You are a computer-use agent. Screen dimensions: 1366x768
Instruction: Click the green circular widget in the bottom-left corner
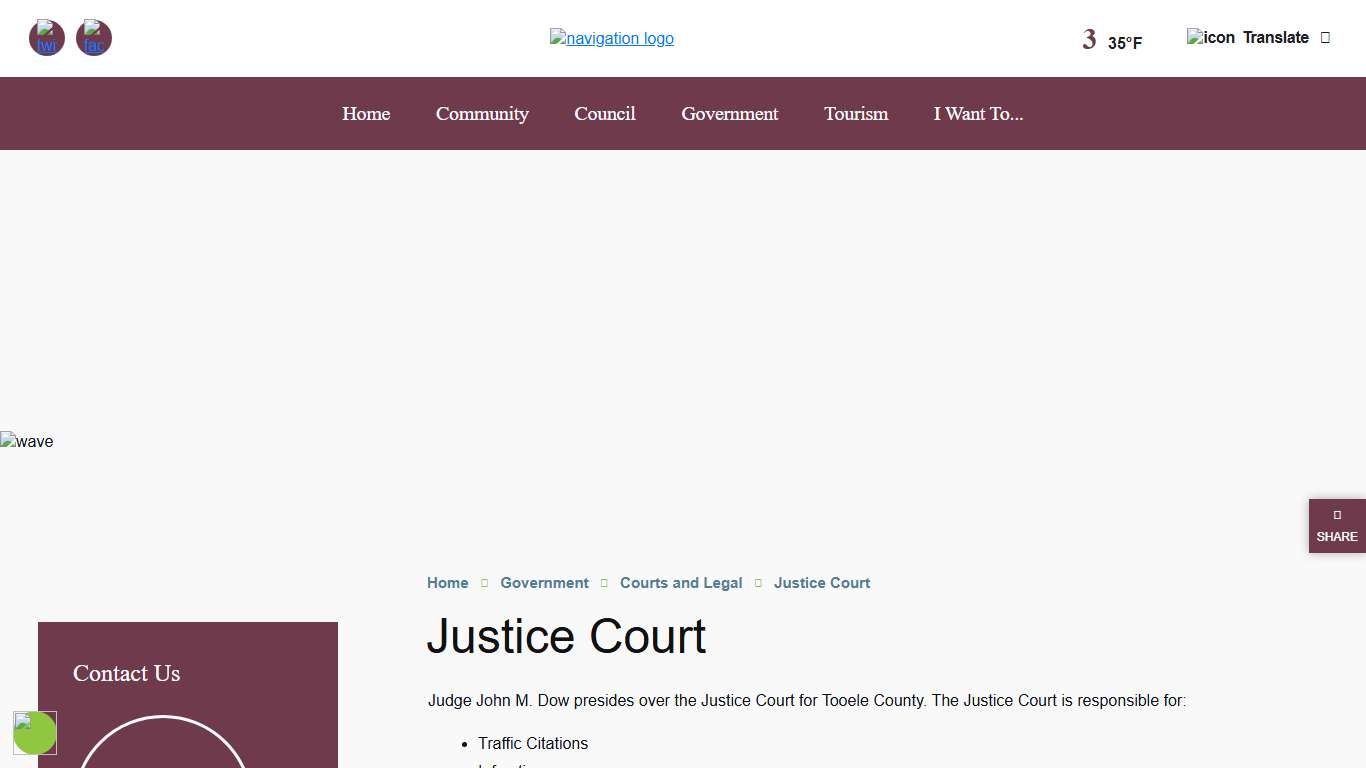35,733
